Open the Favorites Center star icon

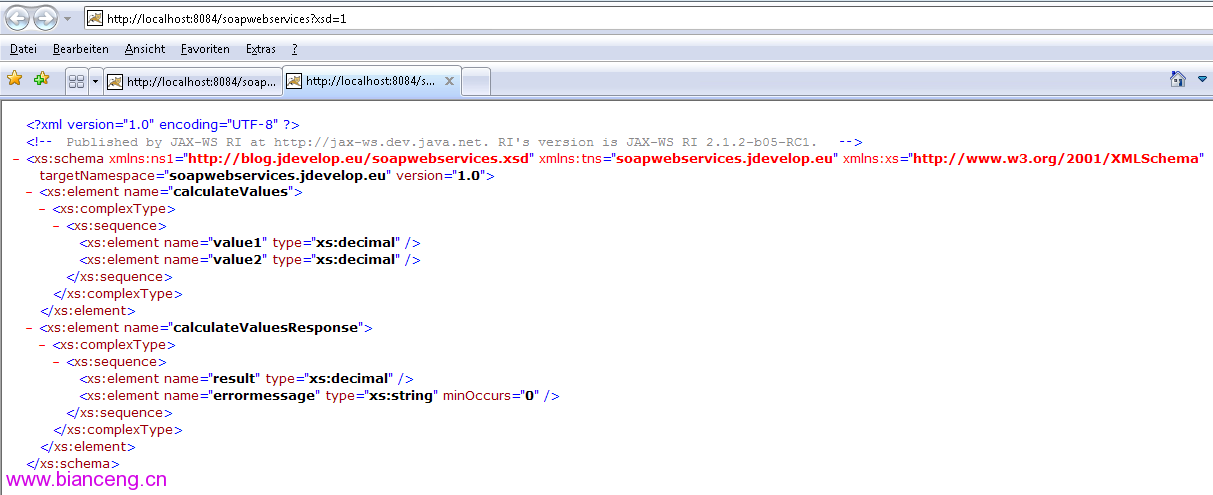15,79
